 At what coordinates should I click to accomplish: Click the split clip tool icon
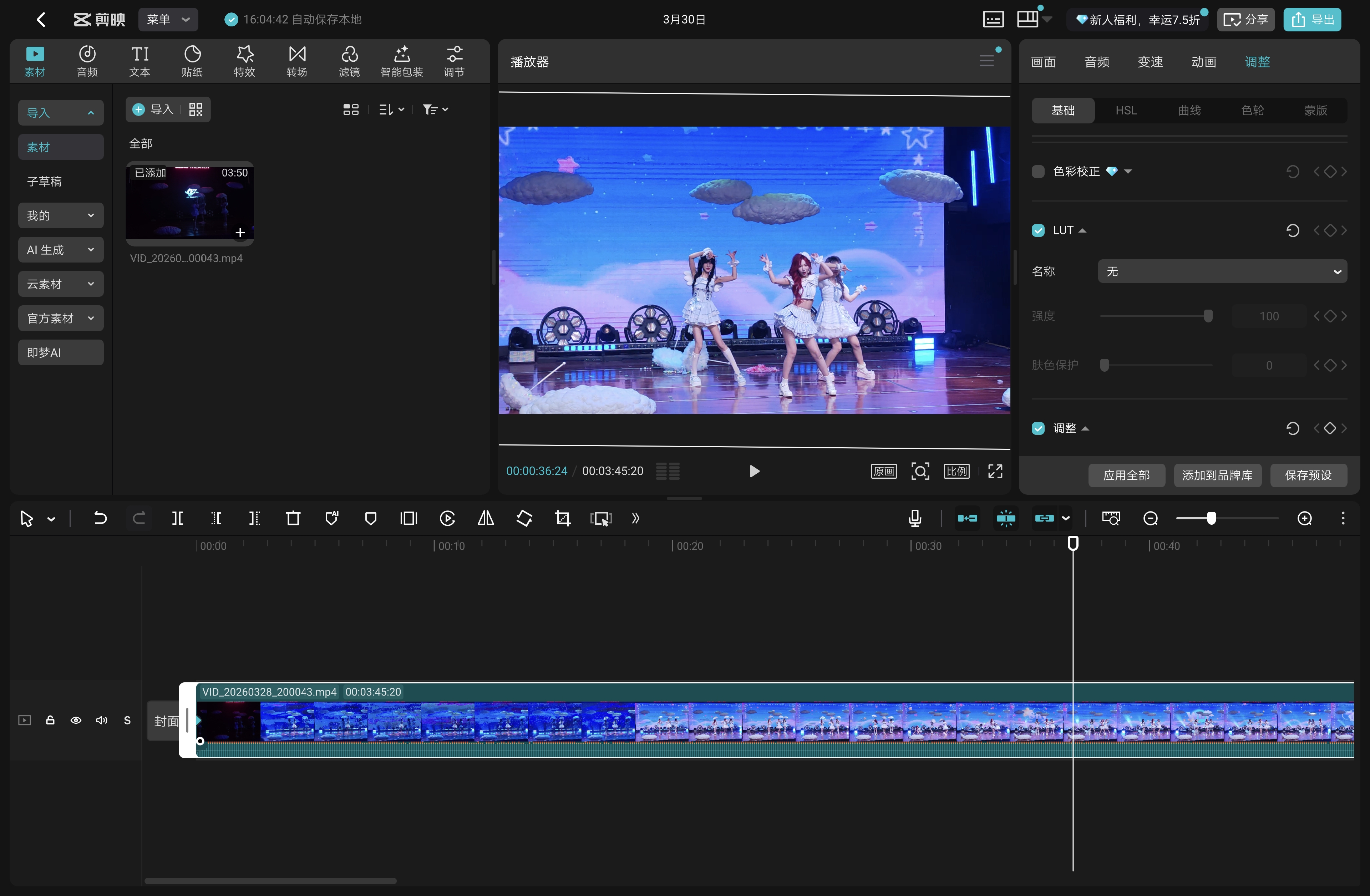[177, 519]
